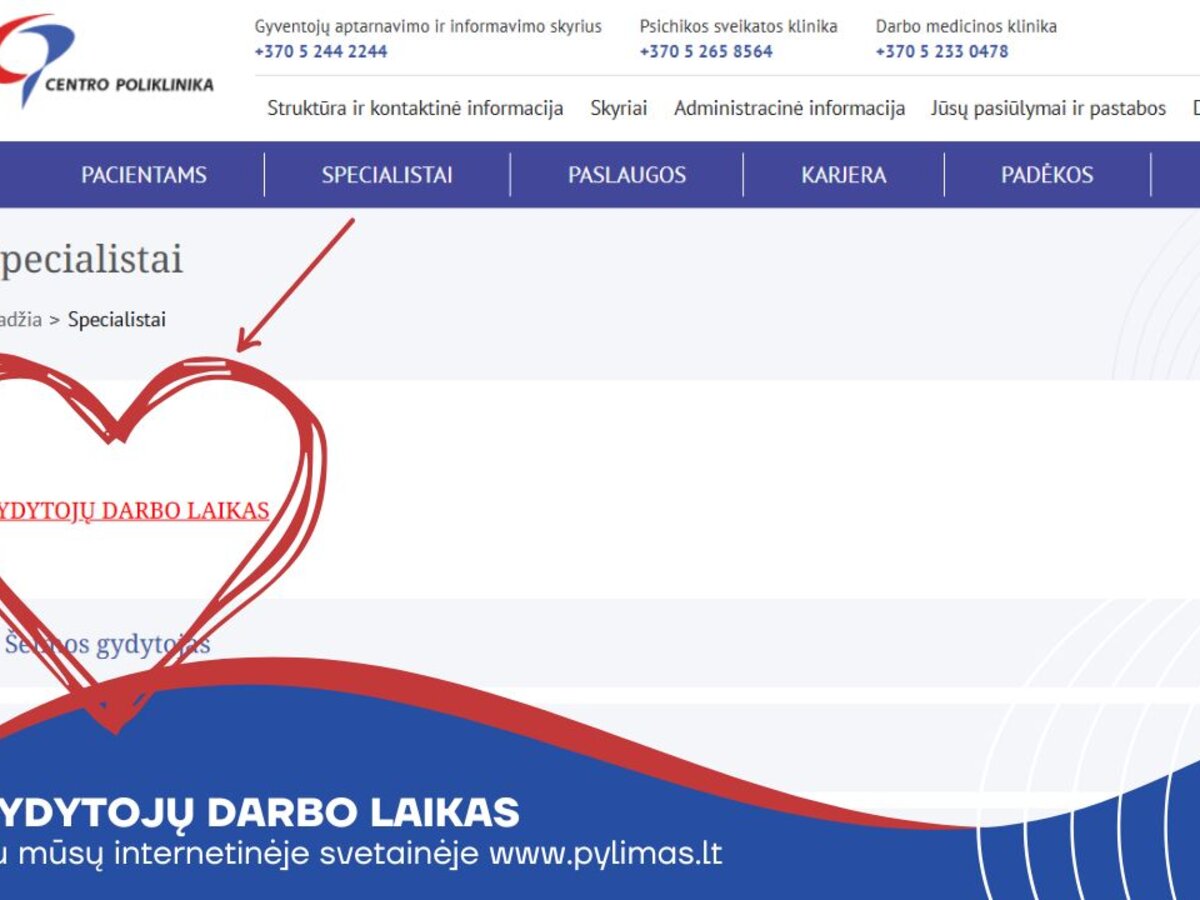The image size is (1200, 900).
Task: Click the Darbo medicinos klinika label
Action: 966,27
